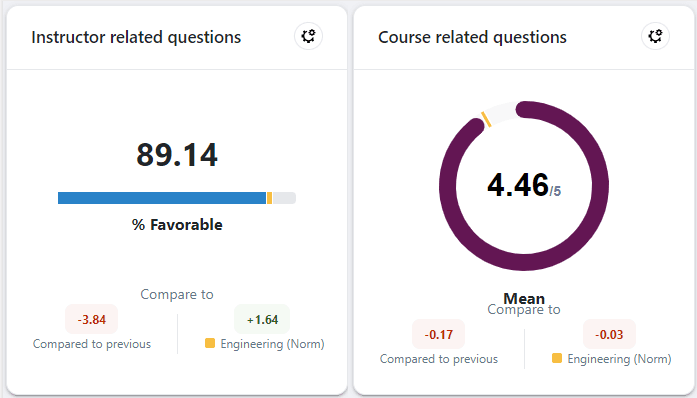Click Course related questions title
This screenshot has height=398, width=697.
click(x=472, y=37)
